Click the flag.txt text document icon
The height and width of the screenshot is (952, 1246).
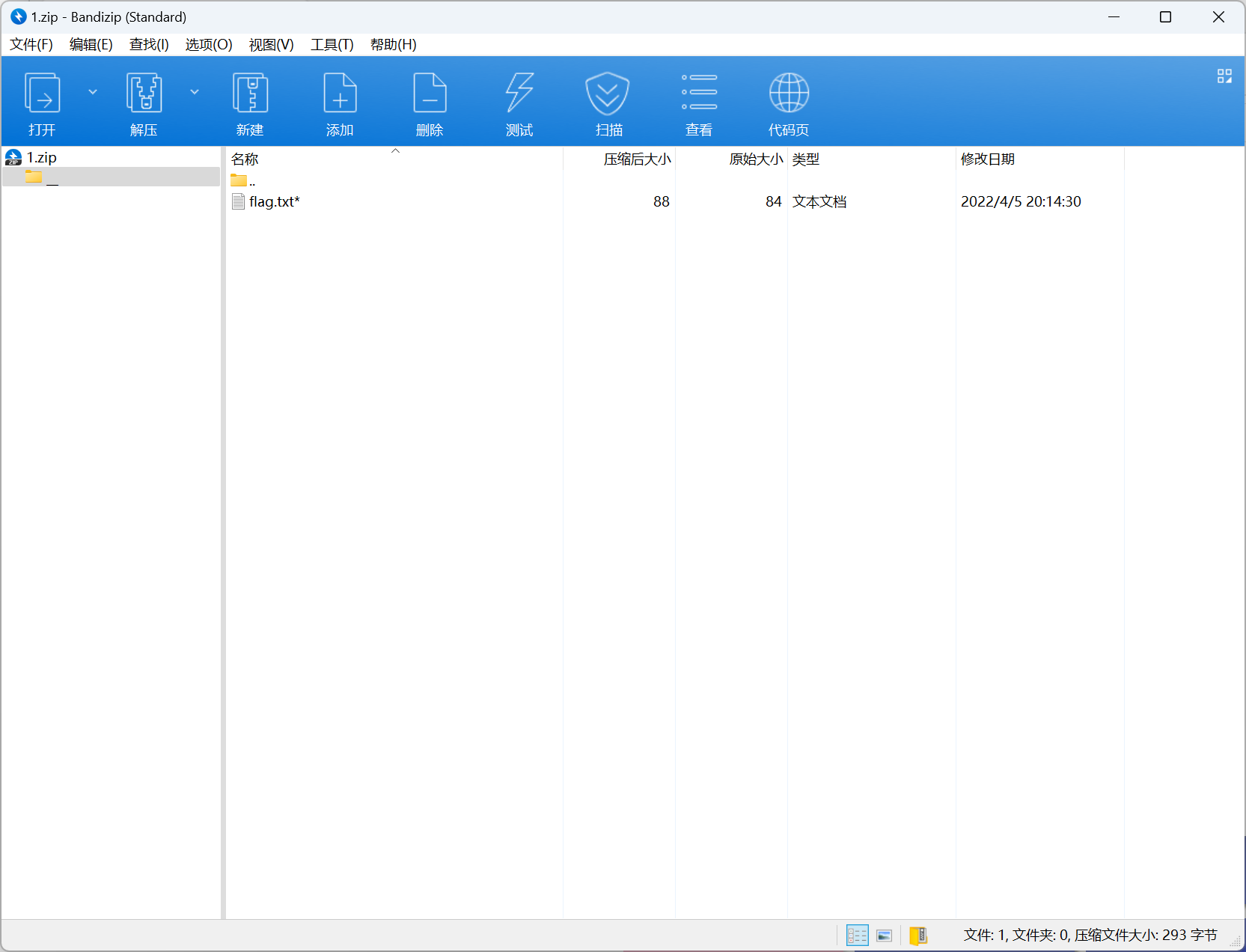pos(238,201)
